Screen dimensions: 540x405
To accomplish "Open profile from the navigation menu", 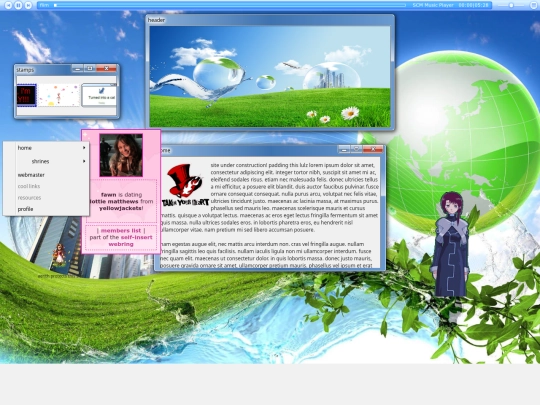I will [46, 209].
